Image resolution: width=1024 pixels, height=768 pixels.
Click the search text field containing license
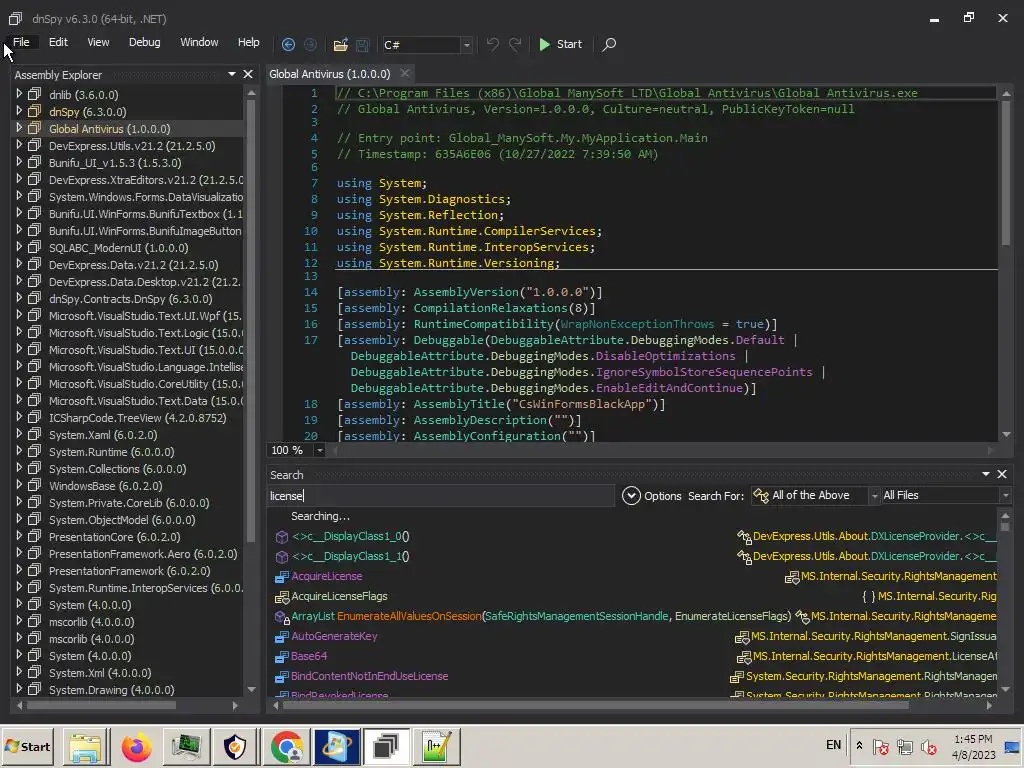pos(441,496)
